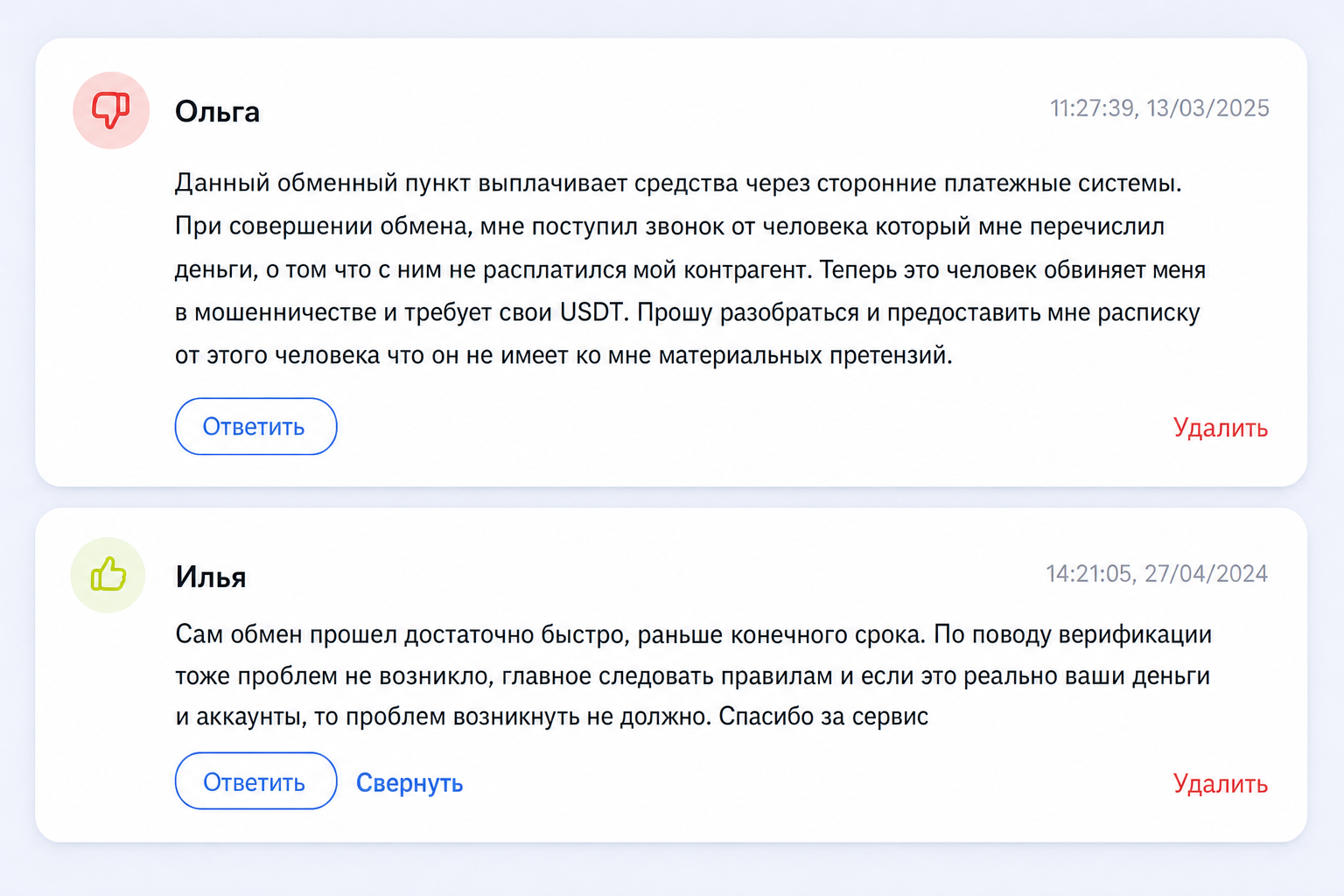Click the red thumbs-down icon beside Ольга
The height and width of the screenshot is (896, 1344).
click(111, 110)
